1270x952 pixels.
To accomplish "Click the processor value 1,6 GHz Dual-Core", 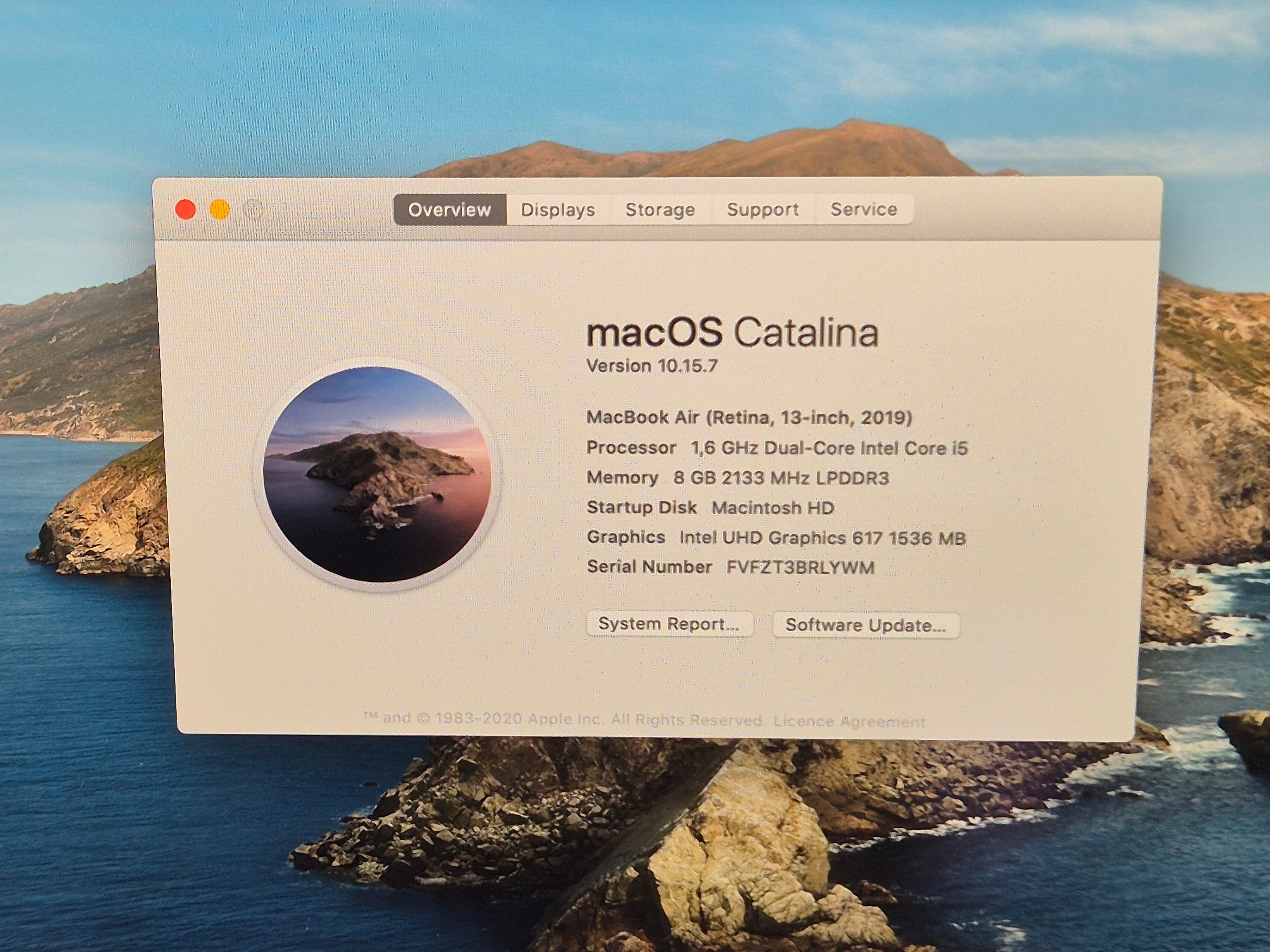I will pyautogui.click(x=829, y=448).
